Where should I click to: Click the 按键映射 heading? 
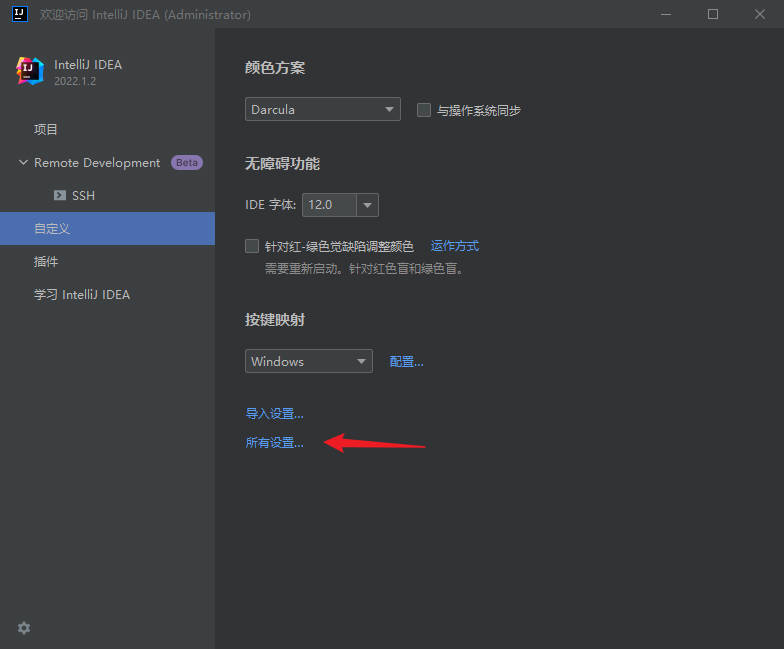(x=275, y=320)
